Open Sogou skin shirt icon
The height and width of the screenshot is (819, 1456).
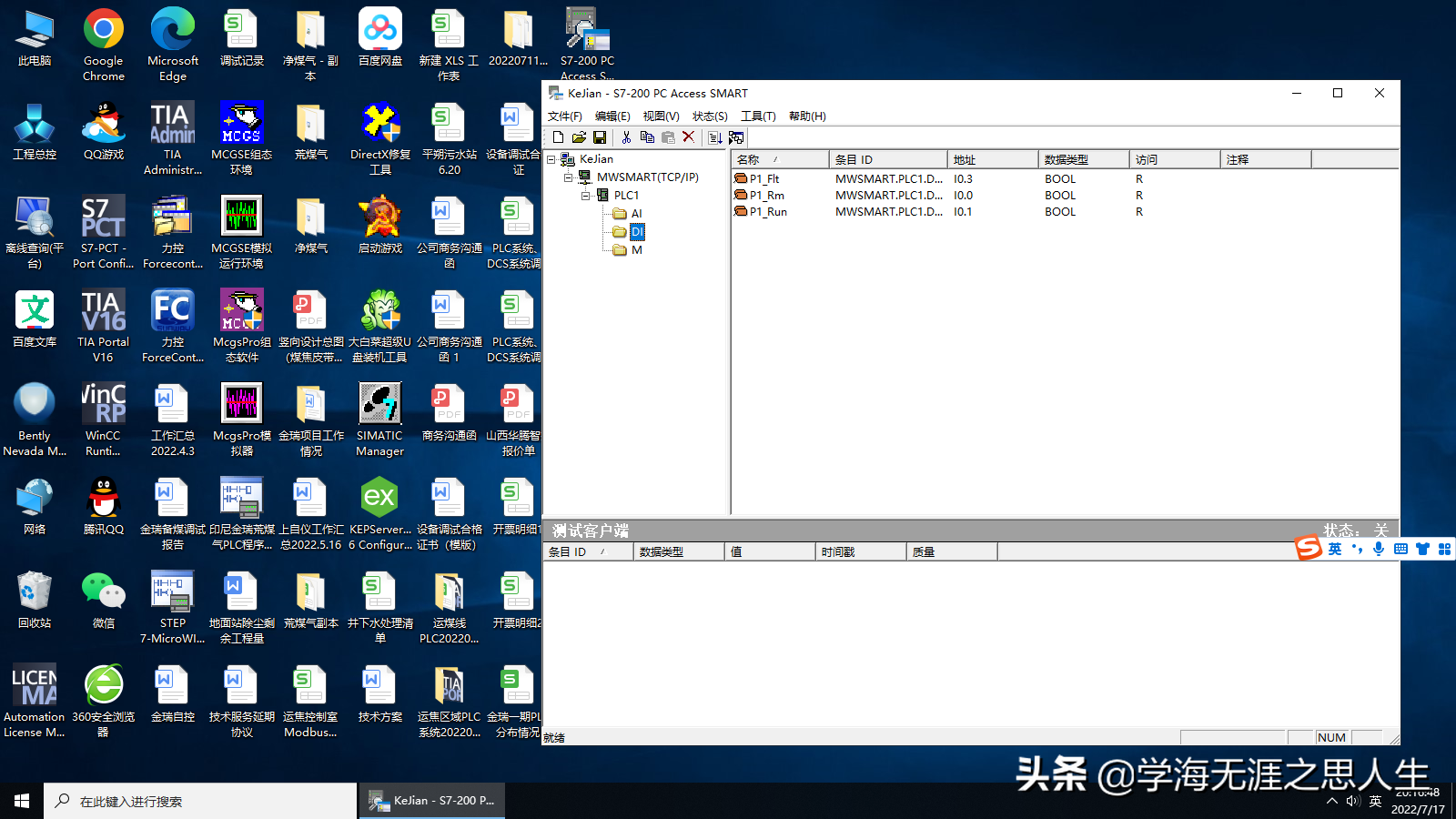1422,549
